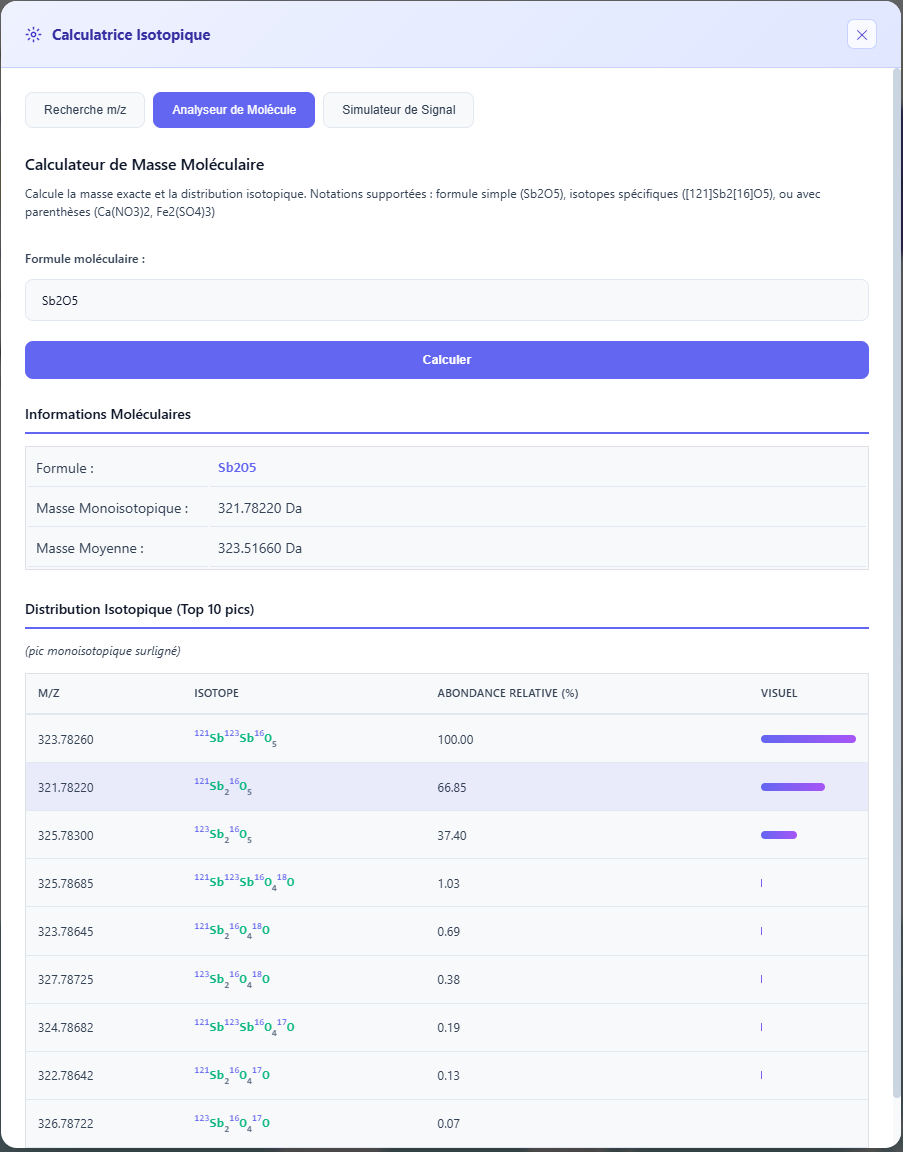Click the M/Z column header
The image size is (903, 1152).
[50, 693]
